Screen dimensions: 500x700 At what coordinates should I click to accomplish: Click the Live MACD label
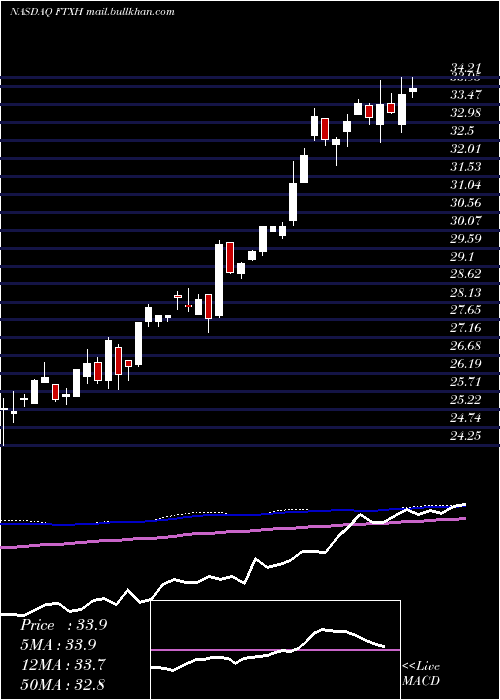tap(421, 674)
